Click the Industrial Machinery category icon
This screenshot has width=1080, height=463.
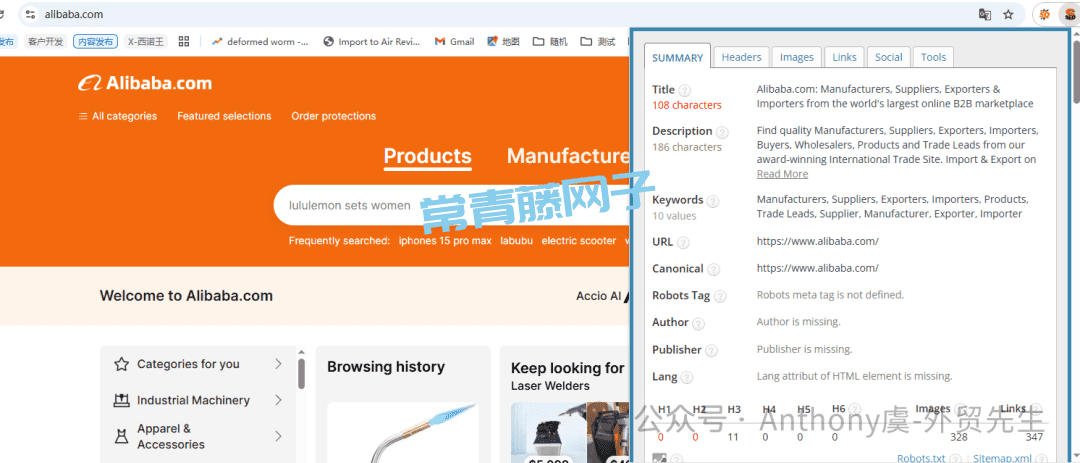[x=122, y=400]
